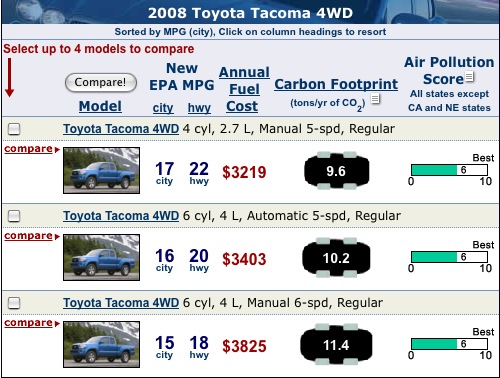
Task: Check the 6 cyl Manual 6-spd checkbox
Action: 14,303
